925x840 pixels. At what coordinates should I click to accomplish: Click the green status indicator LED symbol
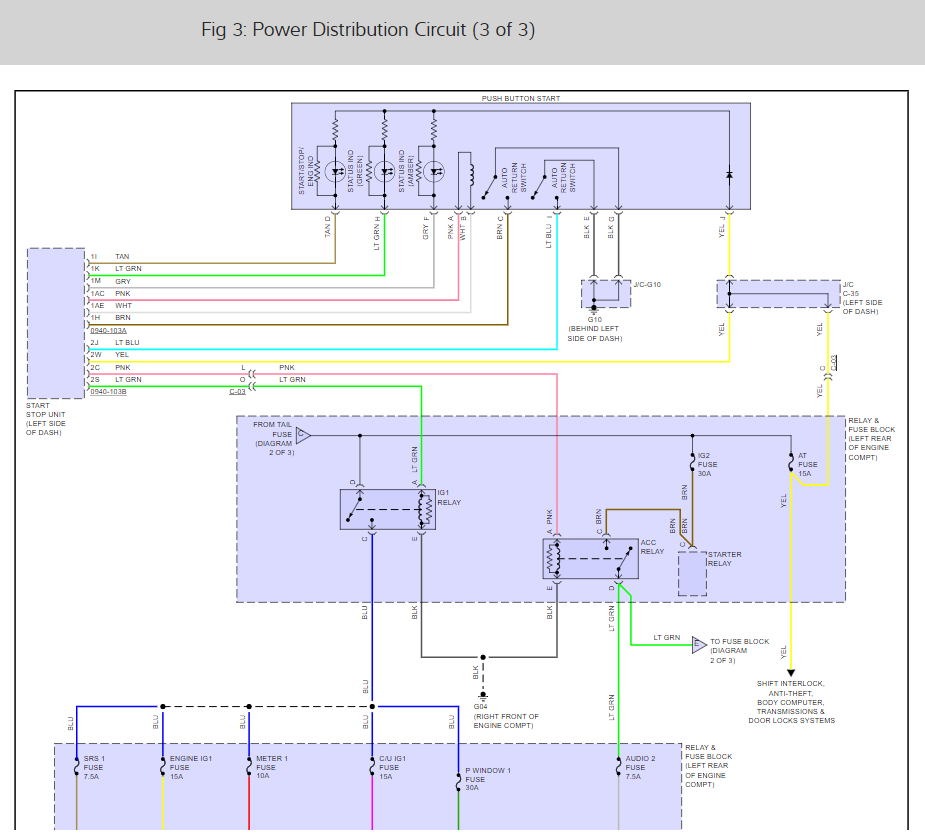click(385, 172)
